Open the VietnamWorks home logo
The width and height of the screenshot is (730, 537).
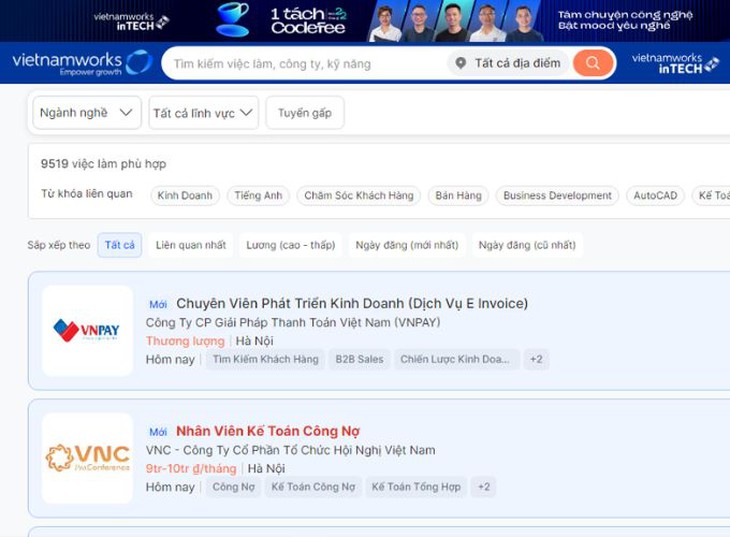pyautogui.click(x=82, y=63)
